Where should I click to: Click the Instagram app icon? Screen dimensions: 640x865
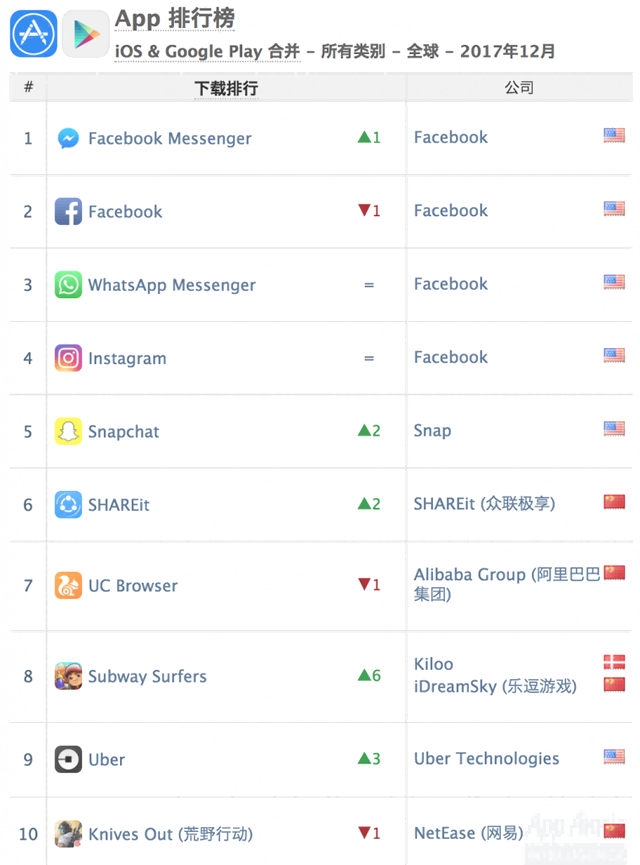[x=68, y=358]
